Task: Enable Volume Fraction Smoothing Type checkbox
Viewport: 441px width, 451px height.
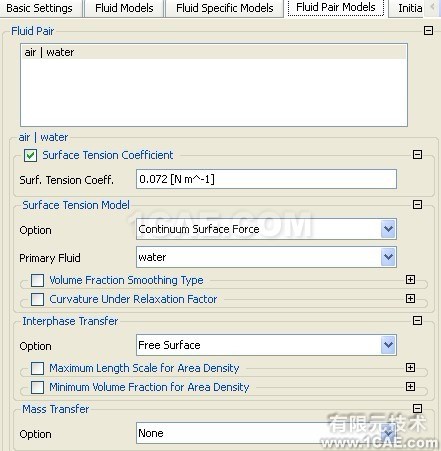Action: [37, 280]
